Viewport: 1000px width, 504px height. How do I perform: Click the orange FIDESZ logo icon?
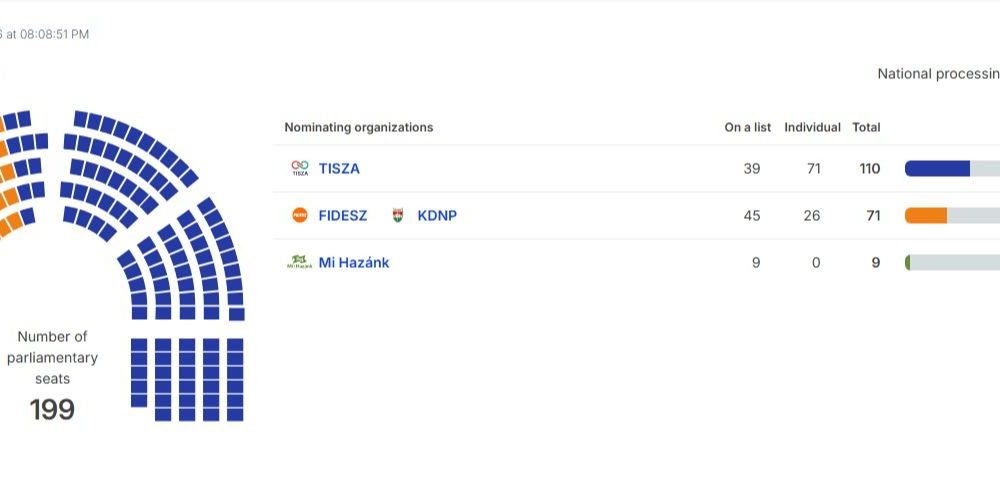click(300, 215)
